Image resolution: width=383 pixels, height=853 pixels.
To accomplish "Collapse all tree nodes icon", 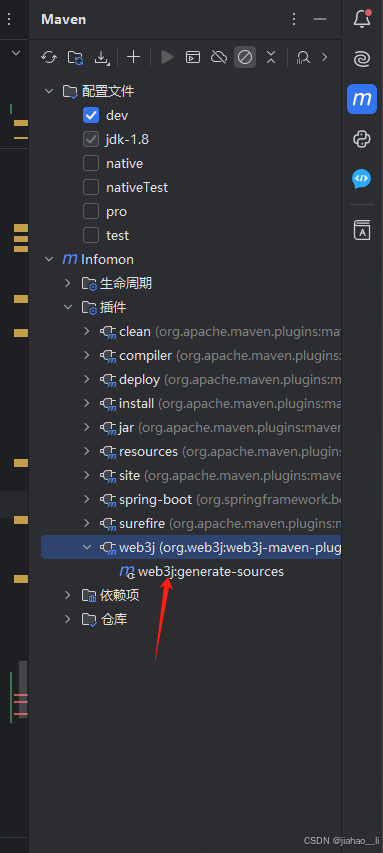I will tap(271, 57).
